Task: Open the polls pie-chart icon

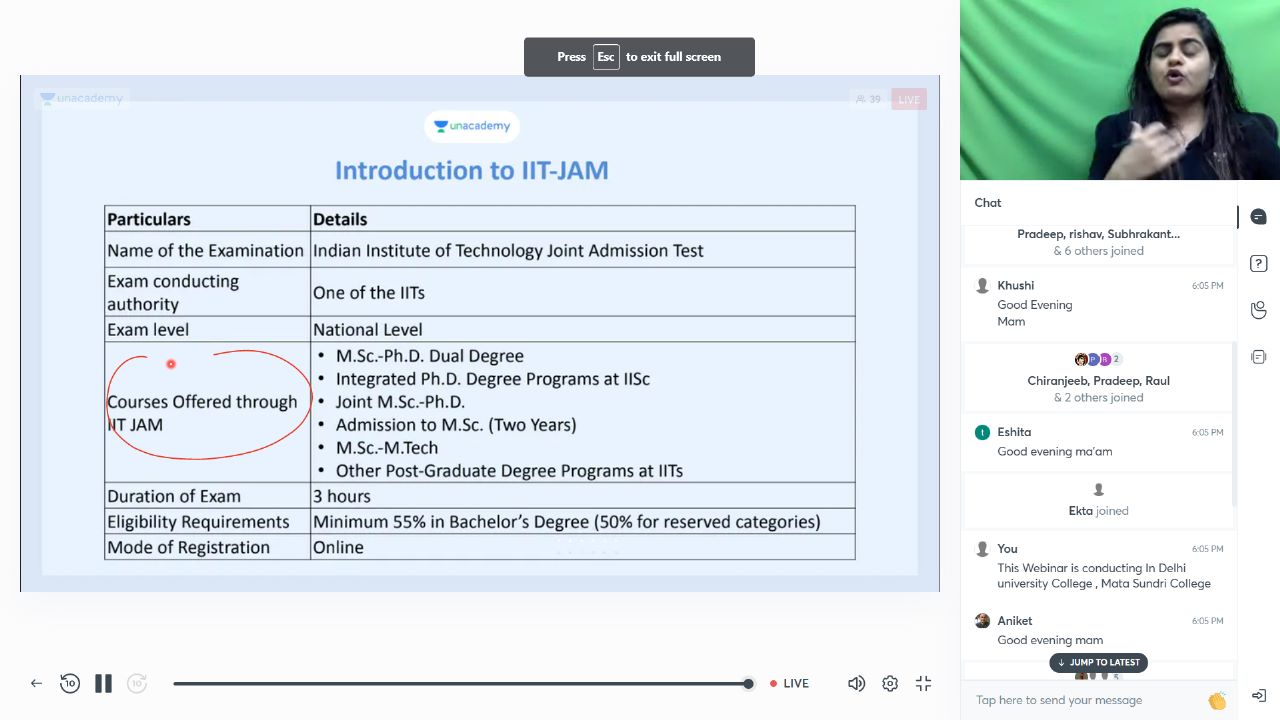Action: 1258,310
